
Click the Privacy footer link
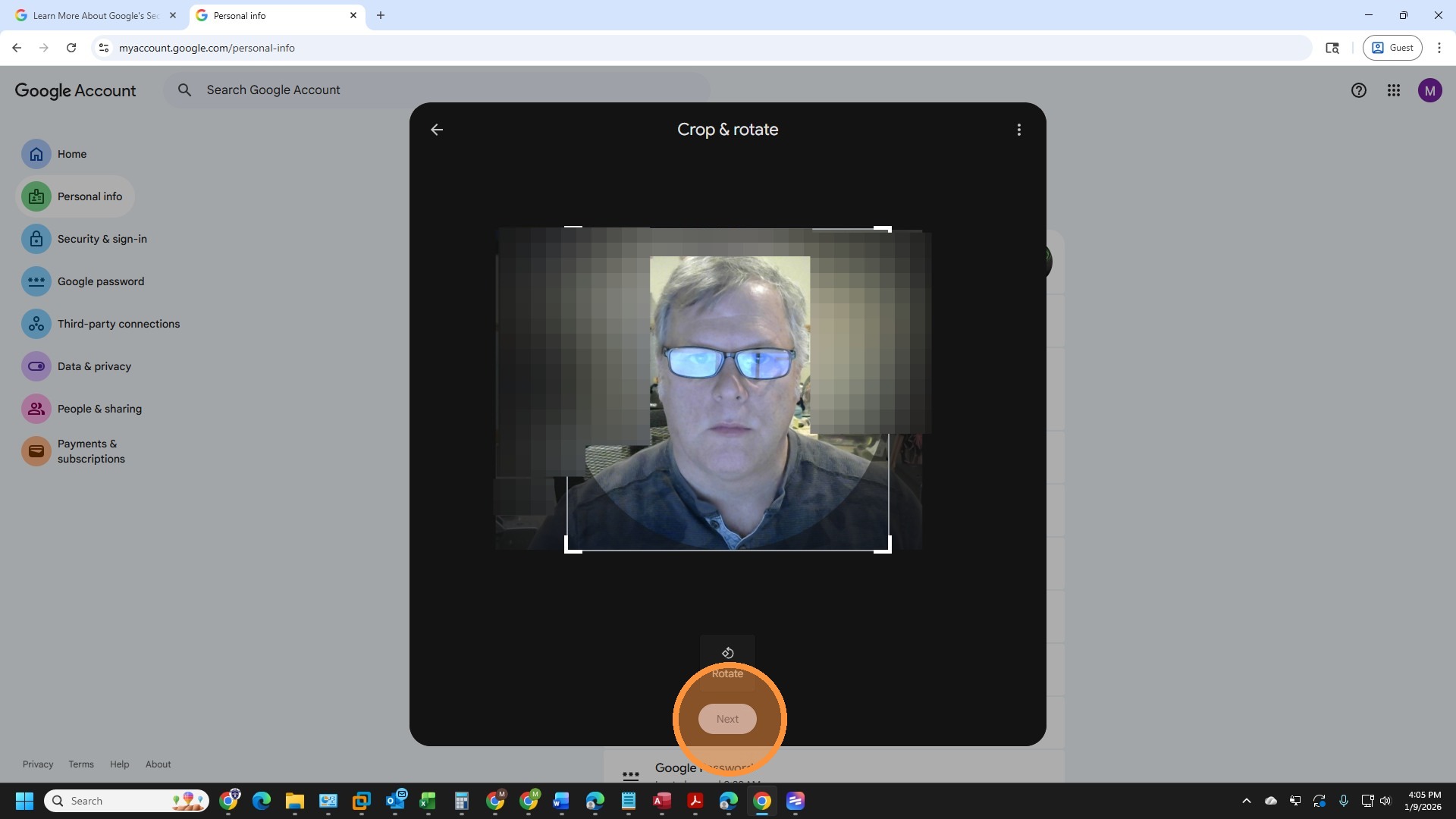38,764
